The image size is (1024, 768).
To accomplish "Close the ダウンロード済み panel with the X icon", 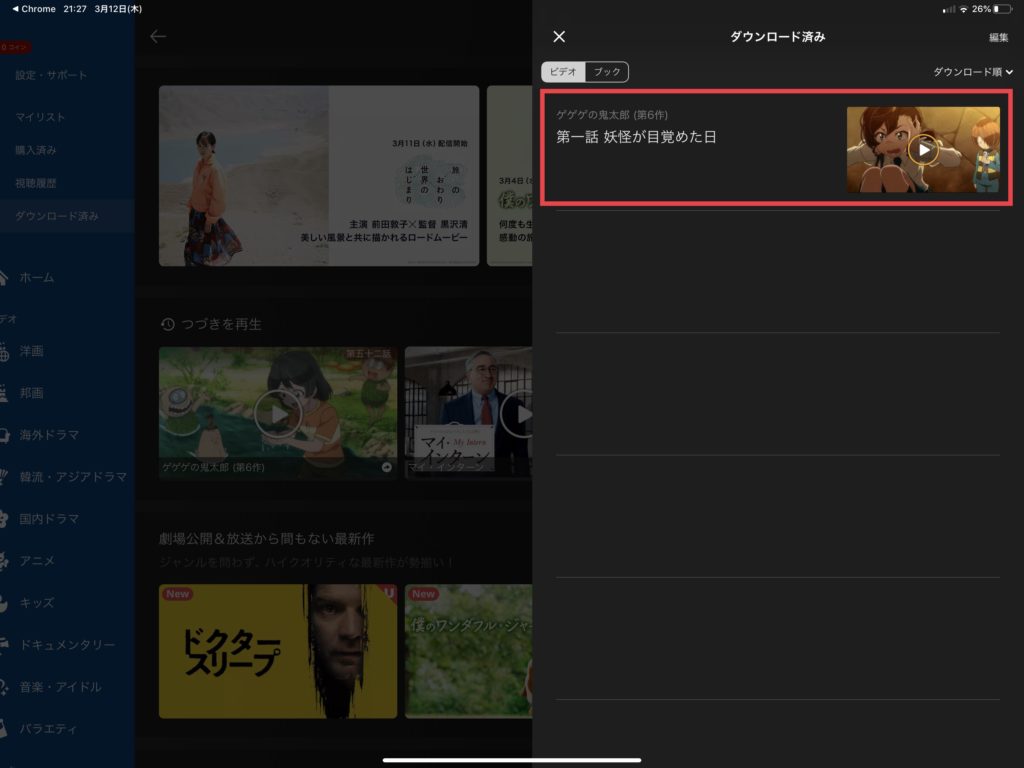I will (559, 37).
